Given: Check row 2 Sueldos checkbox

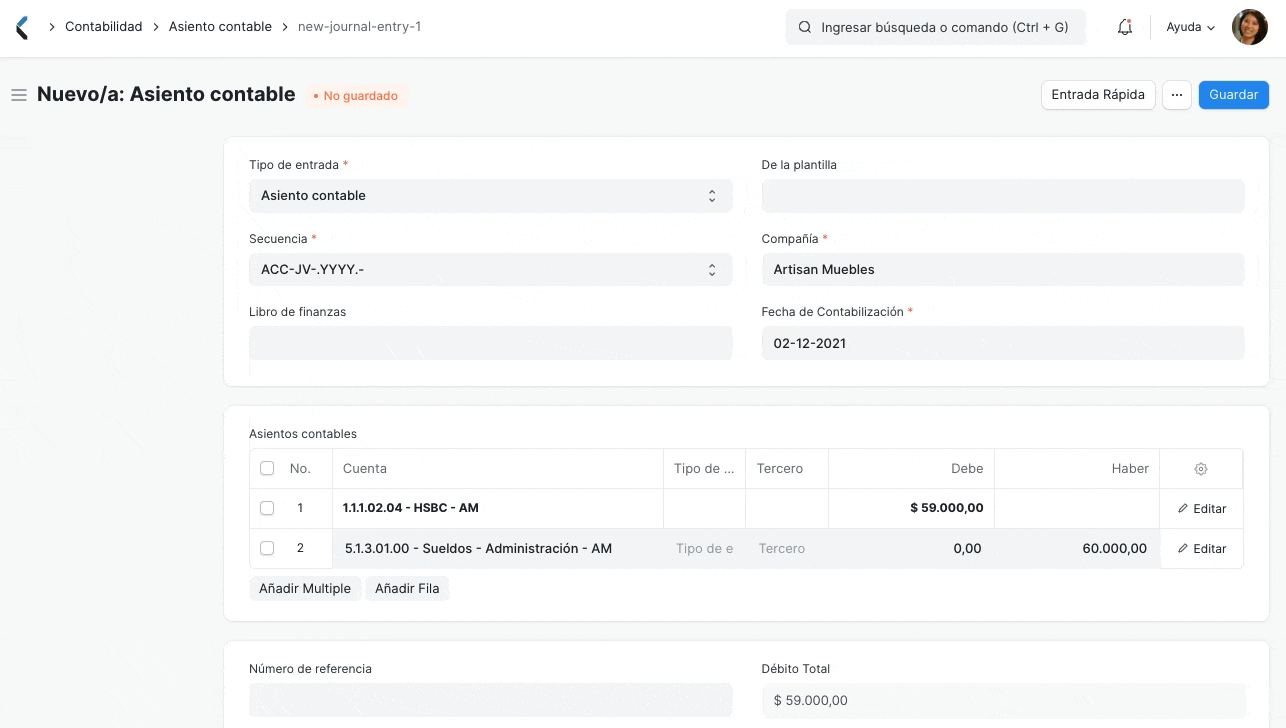Looking at the screenshot, I should pos(267,548).
